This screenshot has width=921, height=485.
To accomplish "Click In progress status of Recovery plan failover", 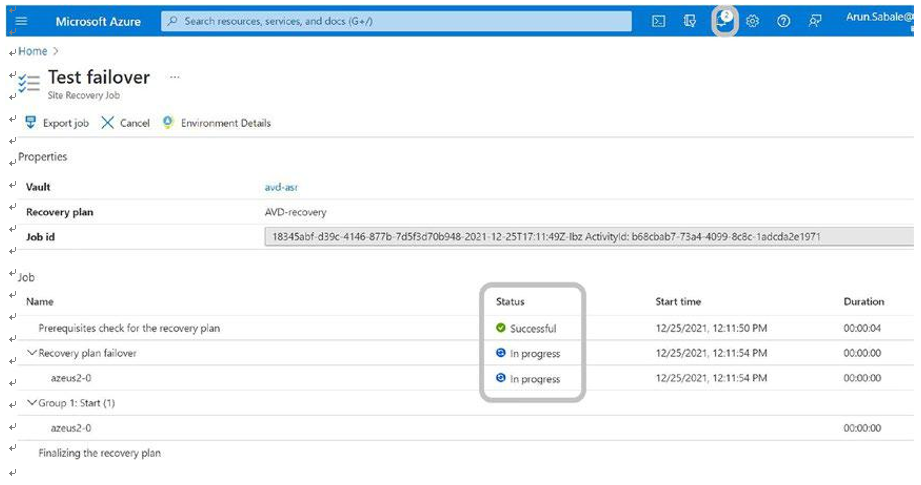I will (x=535, y=353).
